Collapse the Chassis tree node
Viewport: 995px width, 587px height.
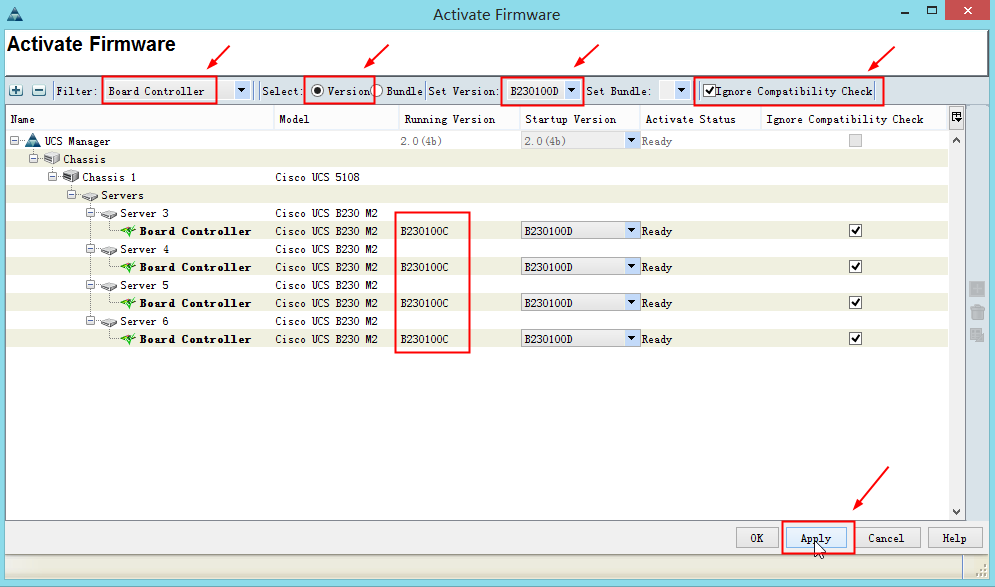tap(33, 158)
